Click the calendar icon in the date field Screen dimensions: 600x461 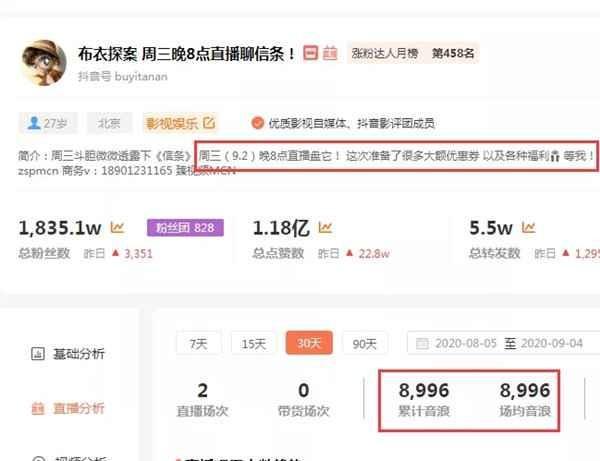pos(422,343)
